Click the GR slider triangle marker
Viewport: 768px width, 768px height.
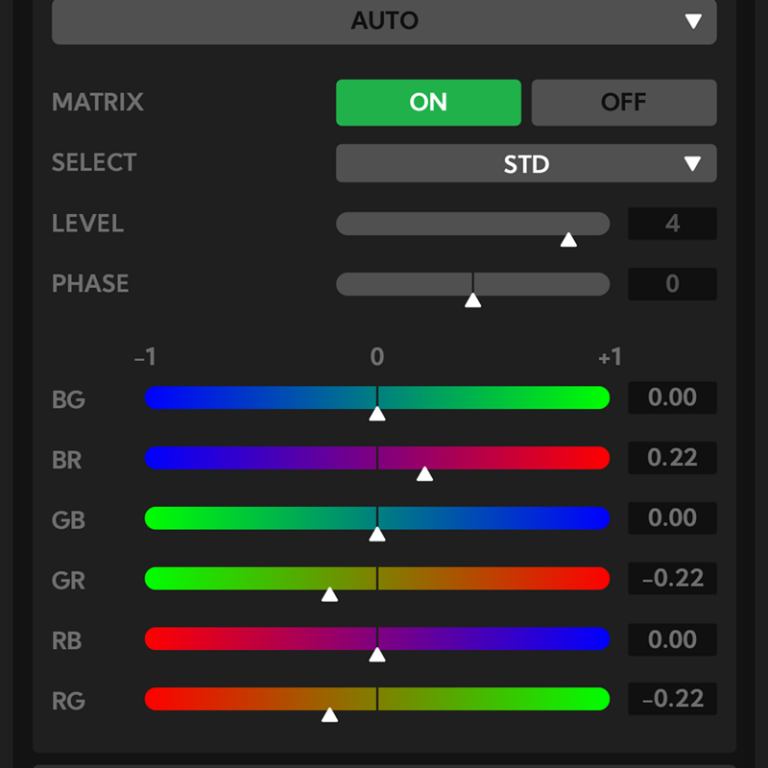pos(329,594)
